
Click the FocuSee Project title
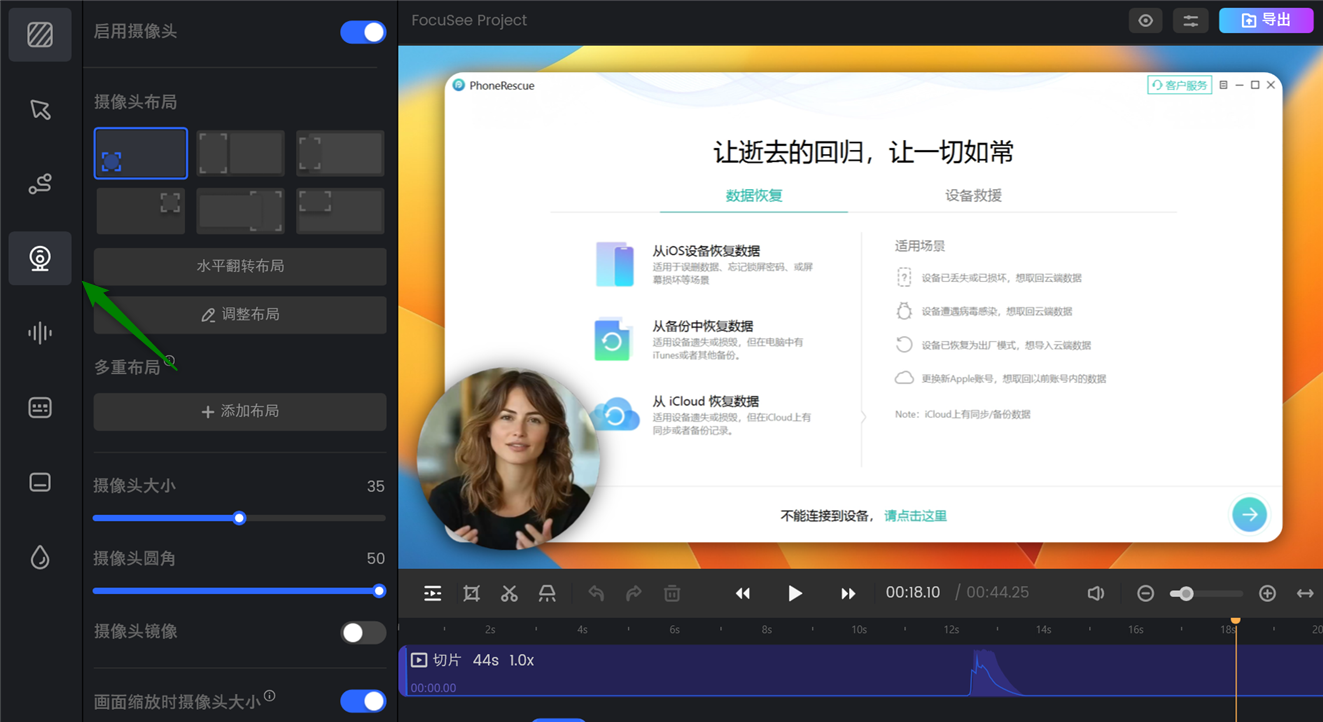[469, 20]
